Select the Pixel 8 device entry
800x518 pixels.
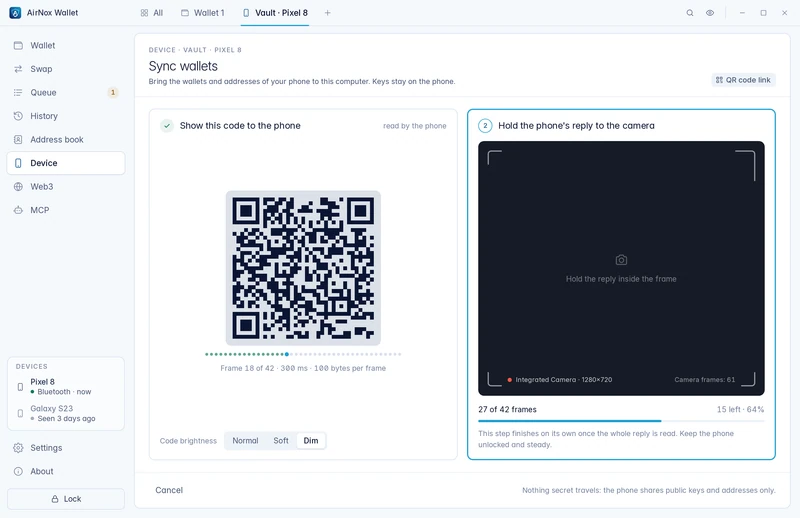tap(66, 387)
